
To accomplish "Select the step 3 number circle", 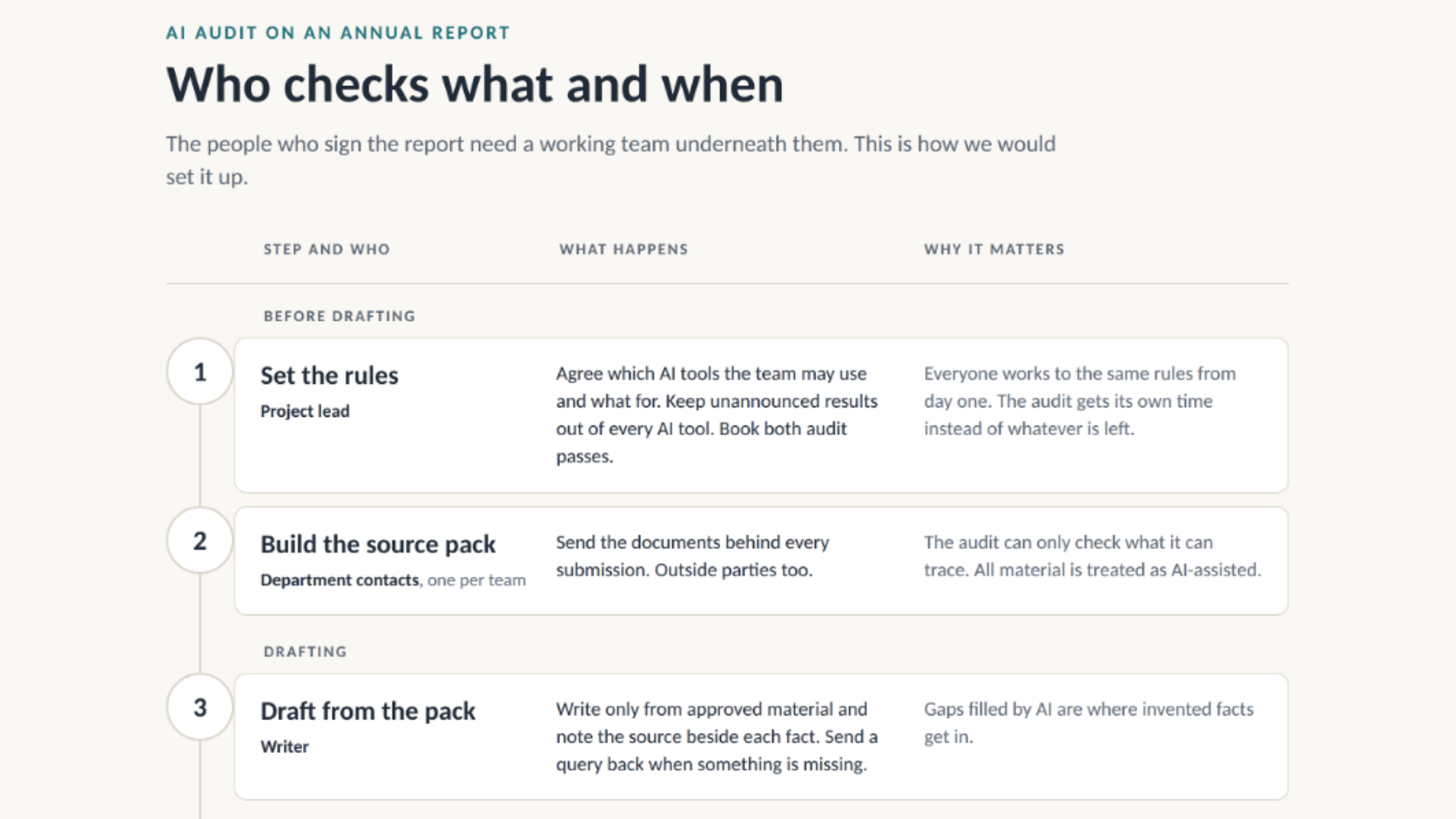I will click(x=199, y=708).
